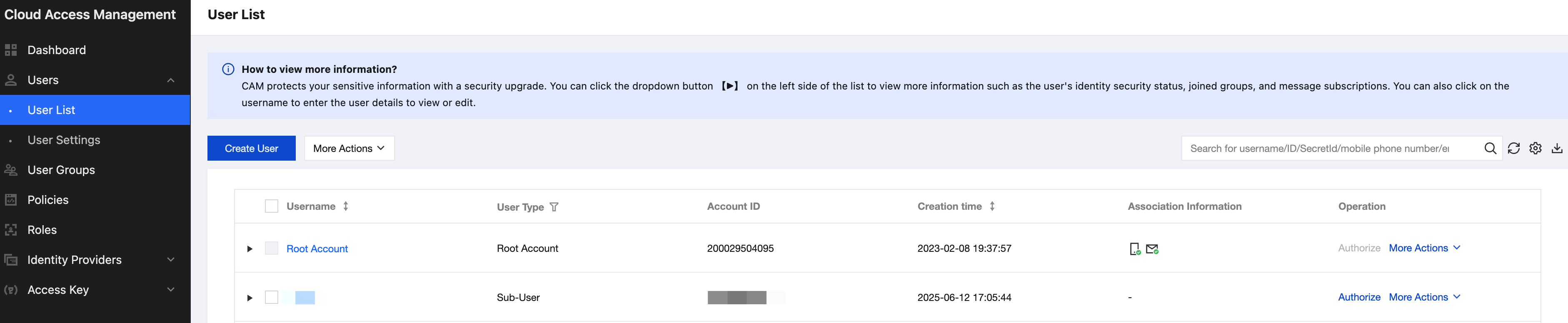Tick the Sub-User row checkbox
Image resolution: width=1568 pixels, height=323 pixels.
pos(272,298)
